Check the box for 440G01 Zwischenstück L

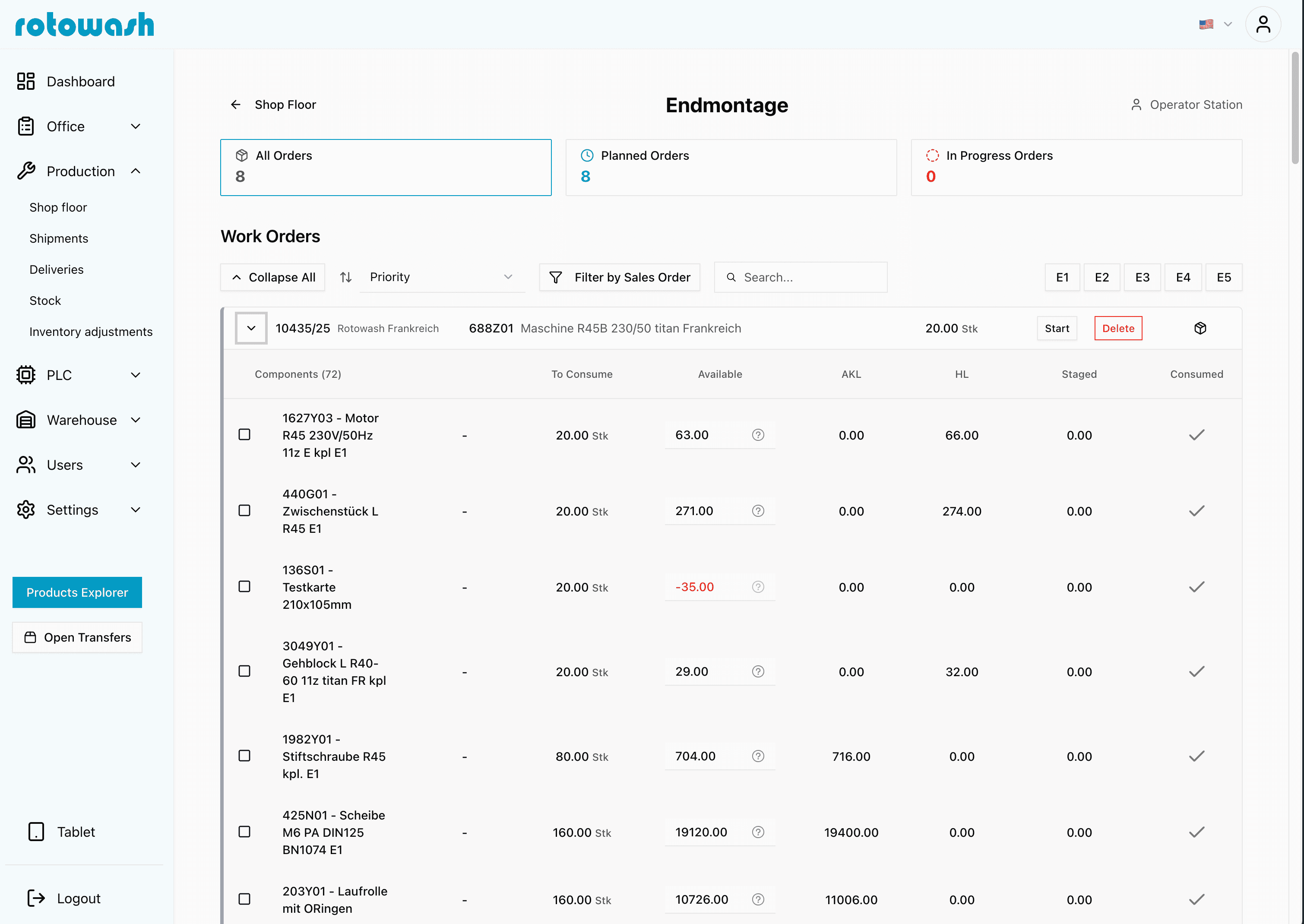[244, 510]
